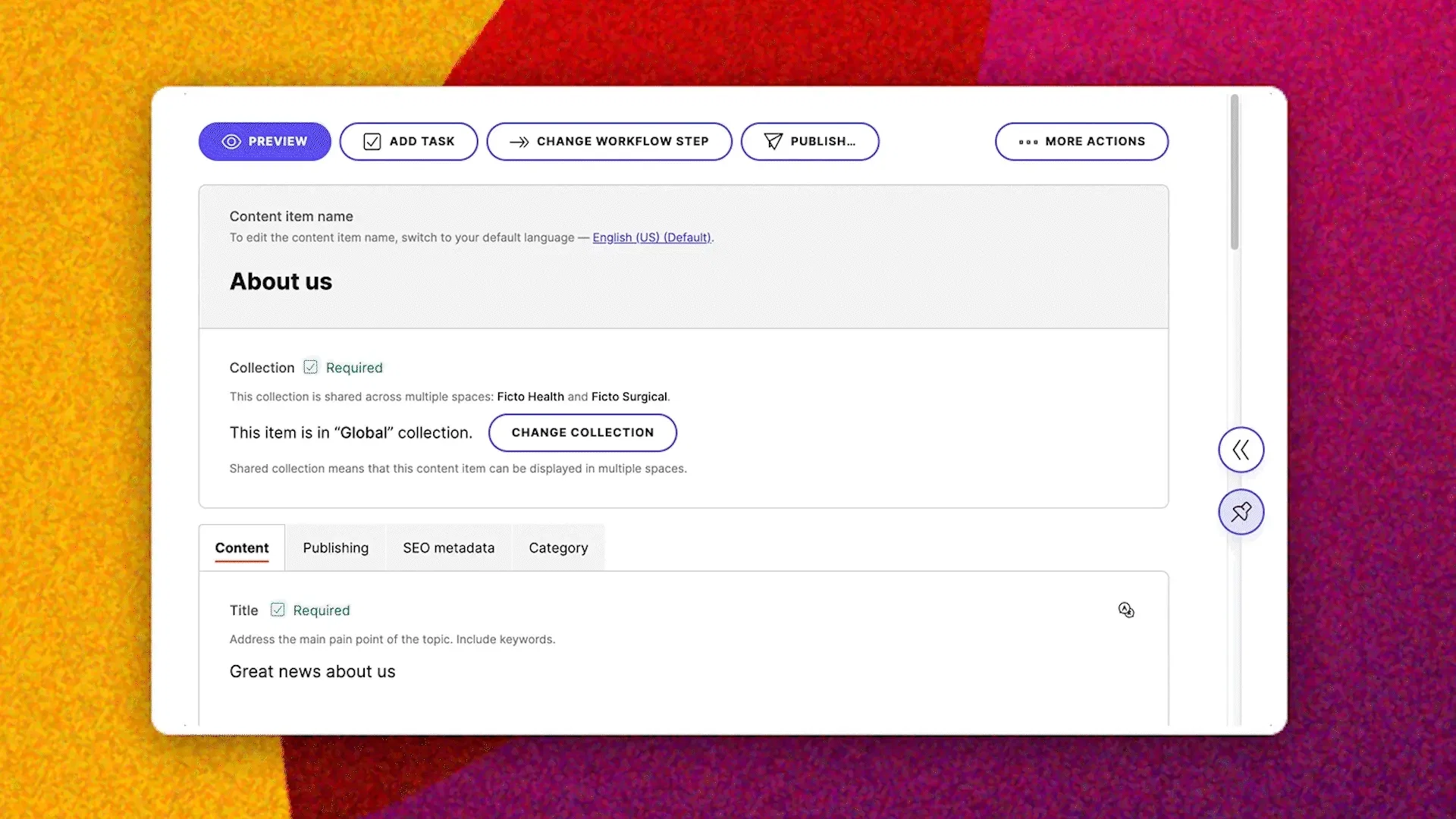
Task: Select the checkmark icon on Add Task
Action: [x=371, y=141]
